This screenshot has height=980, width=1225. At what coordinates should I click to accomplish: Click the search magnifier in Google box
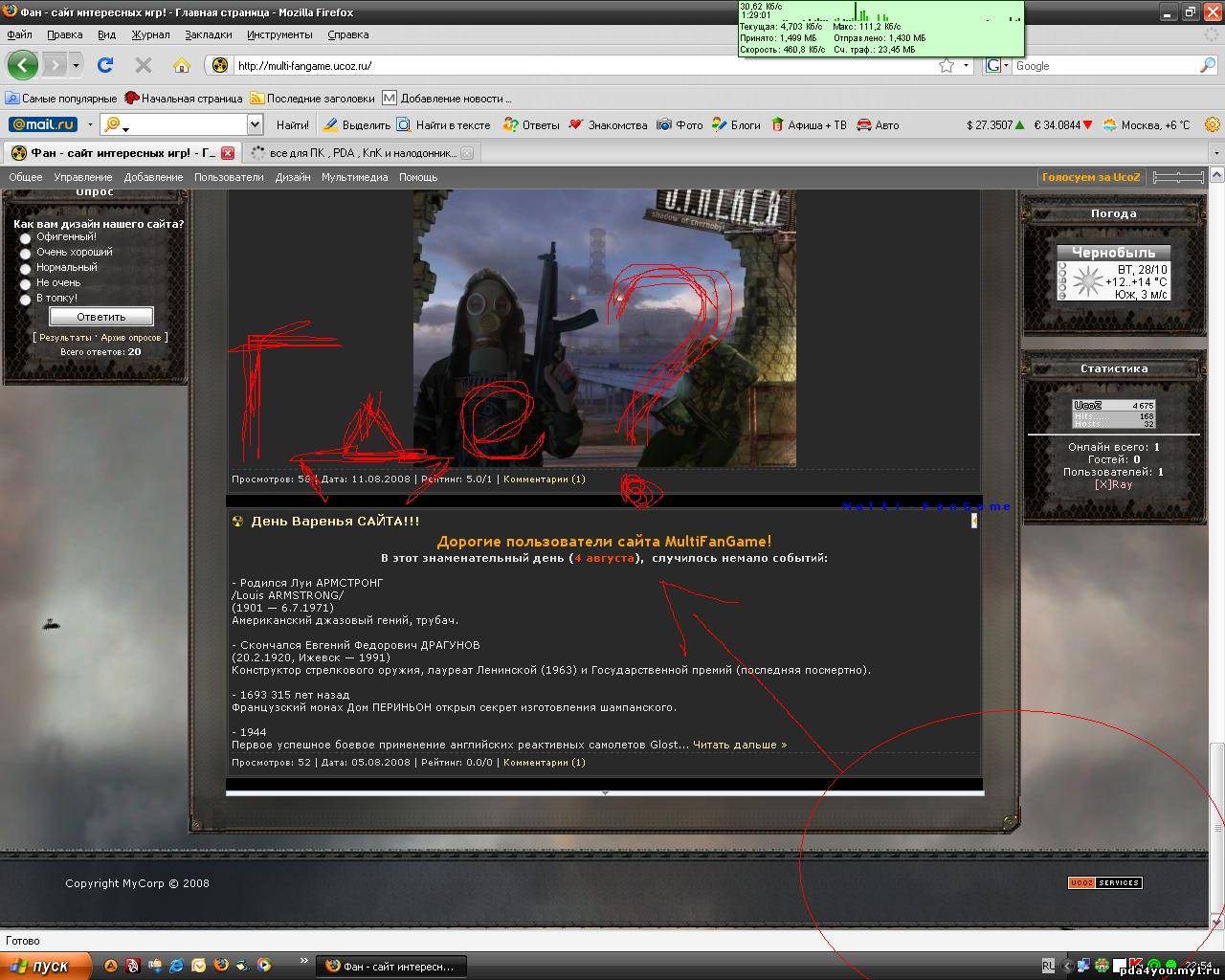1208,66
